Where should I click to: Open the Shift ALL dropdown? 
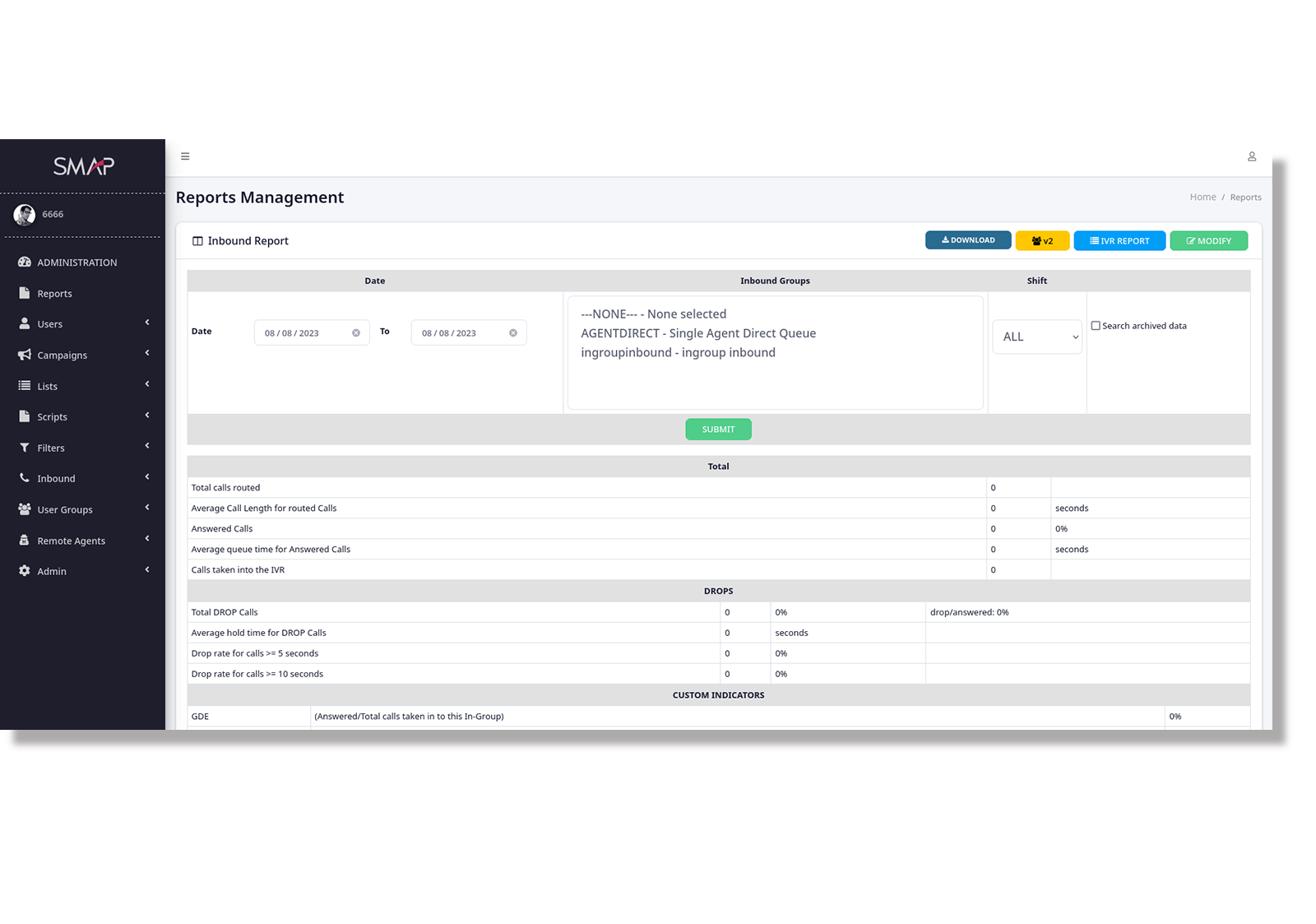(1037, 337)
